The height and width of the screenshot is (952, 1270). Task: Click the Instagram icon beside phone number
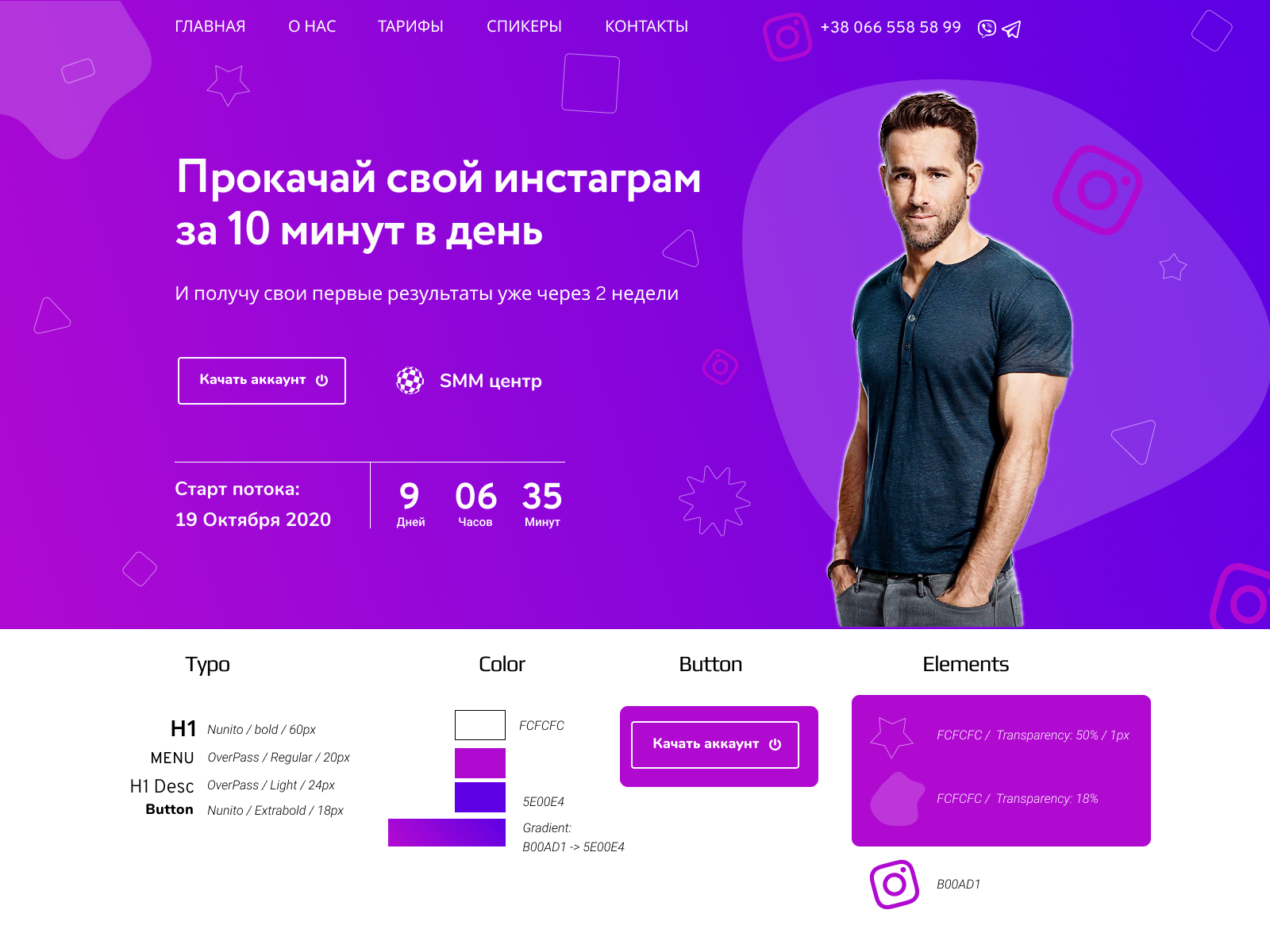tap(787, 36)
